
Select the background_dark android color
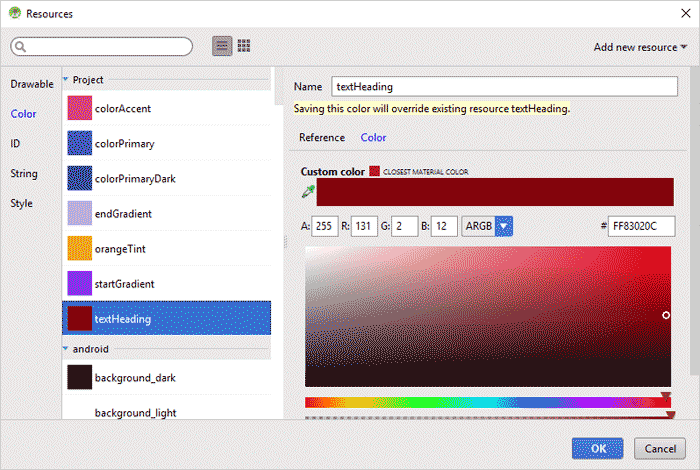tap(137, 378)
